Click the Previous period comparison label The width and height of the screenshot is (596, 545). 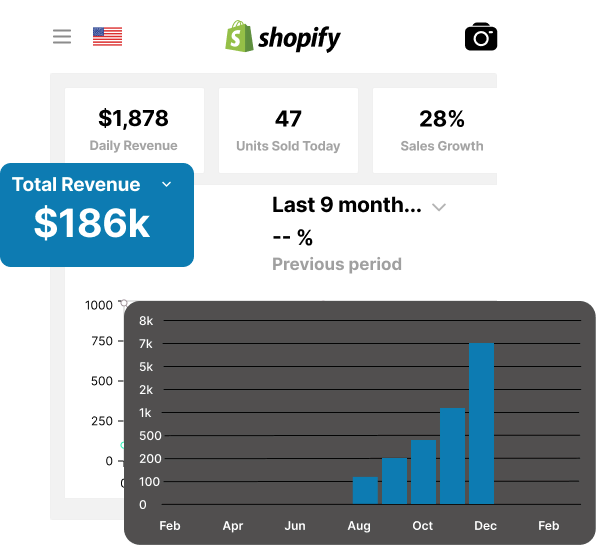click(x=337, y=264)
